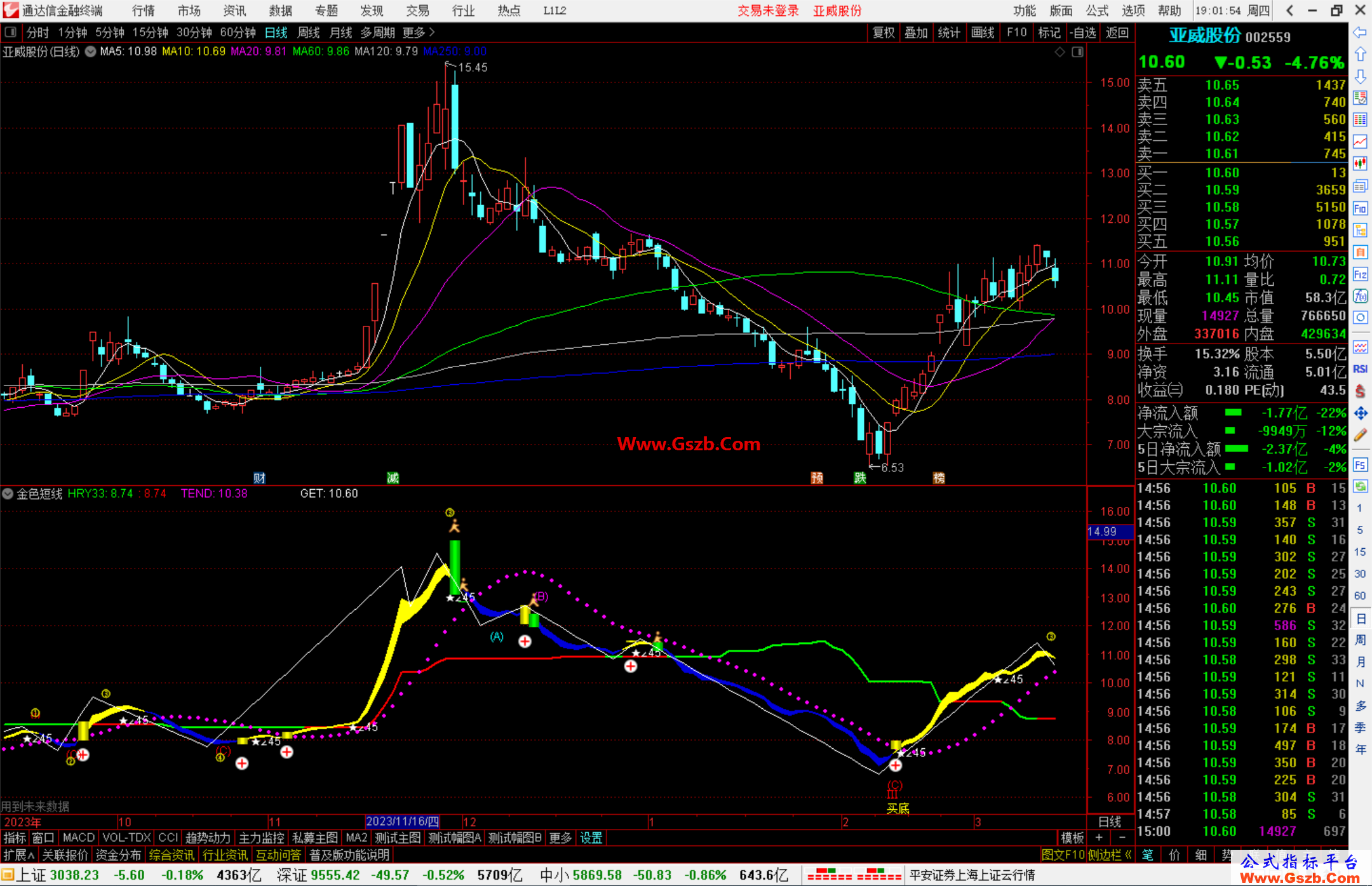The width and height of the screenshot is (1372, 886).
Task: Switch to the 主力监控 indicator tab
Action: tap(261, 838)
